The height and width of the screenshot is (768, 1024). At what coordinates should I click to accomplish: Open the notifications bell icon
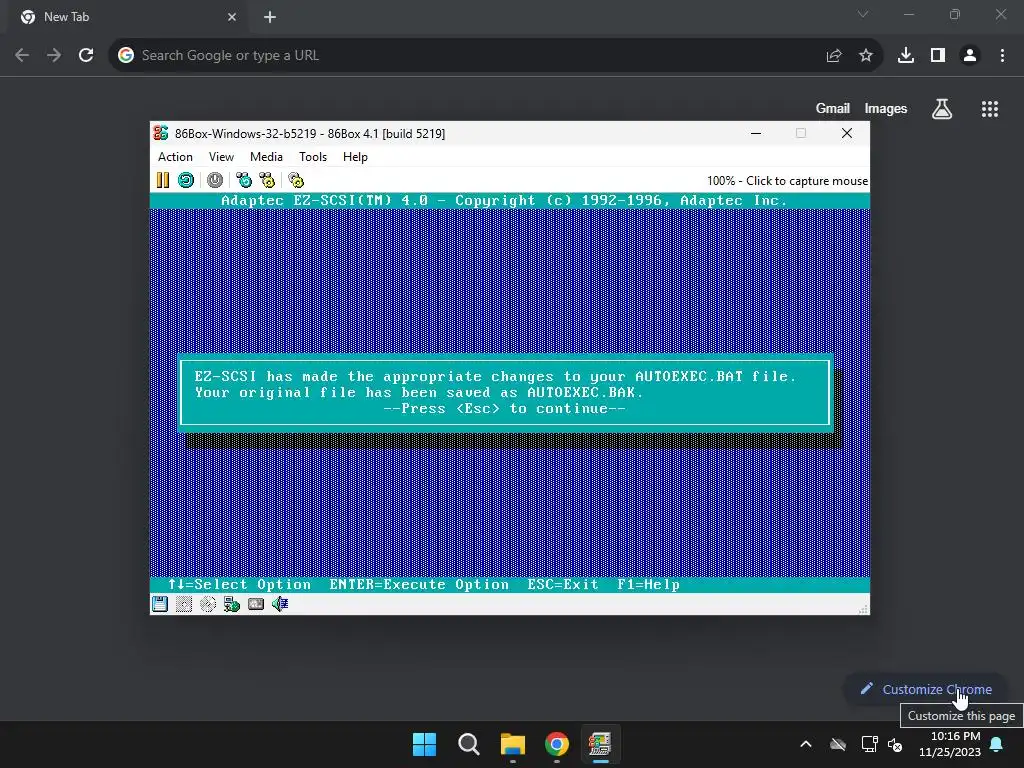pos(997,744)
